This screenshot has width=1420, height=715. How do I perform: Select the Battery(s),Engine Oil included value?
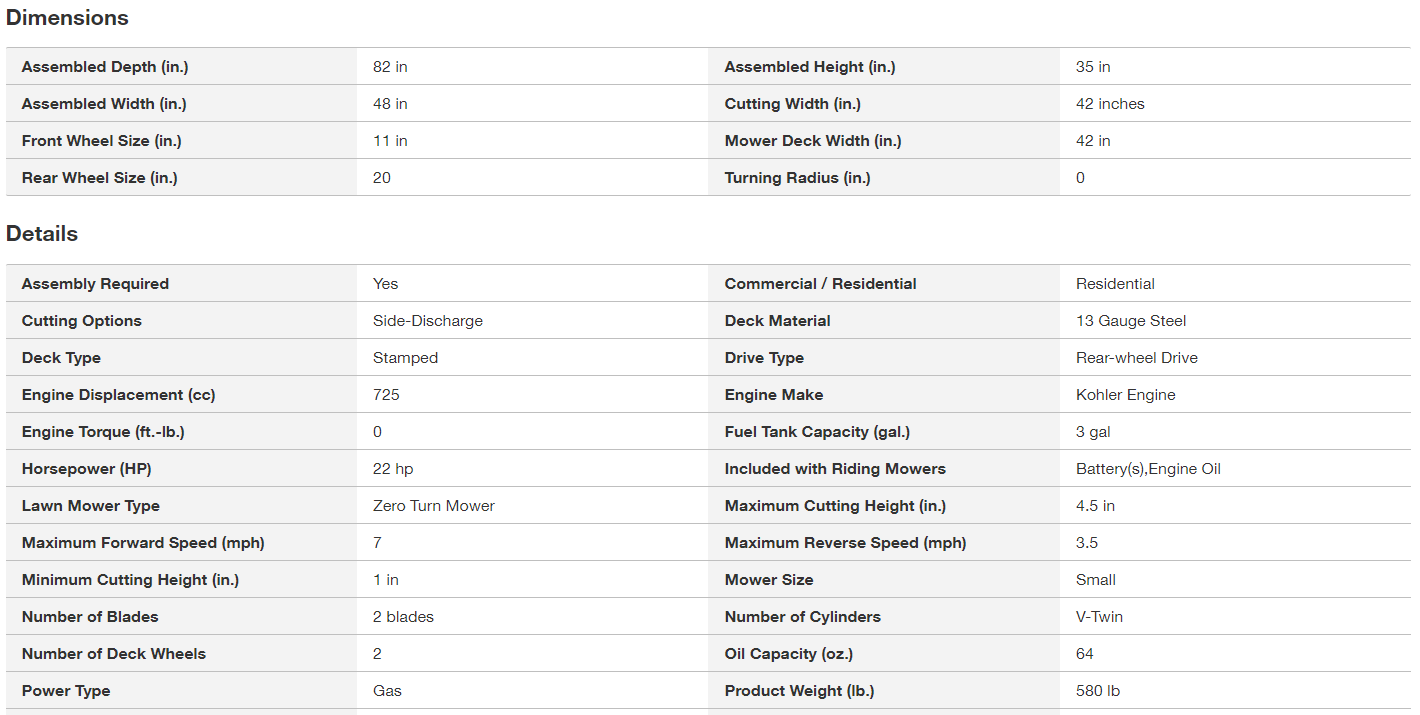1148,469
